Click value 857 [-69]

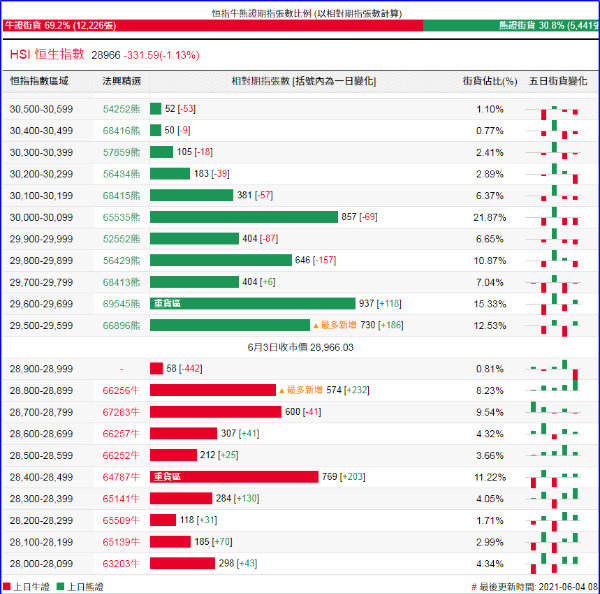point(359,217)
